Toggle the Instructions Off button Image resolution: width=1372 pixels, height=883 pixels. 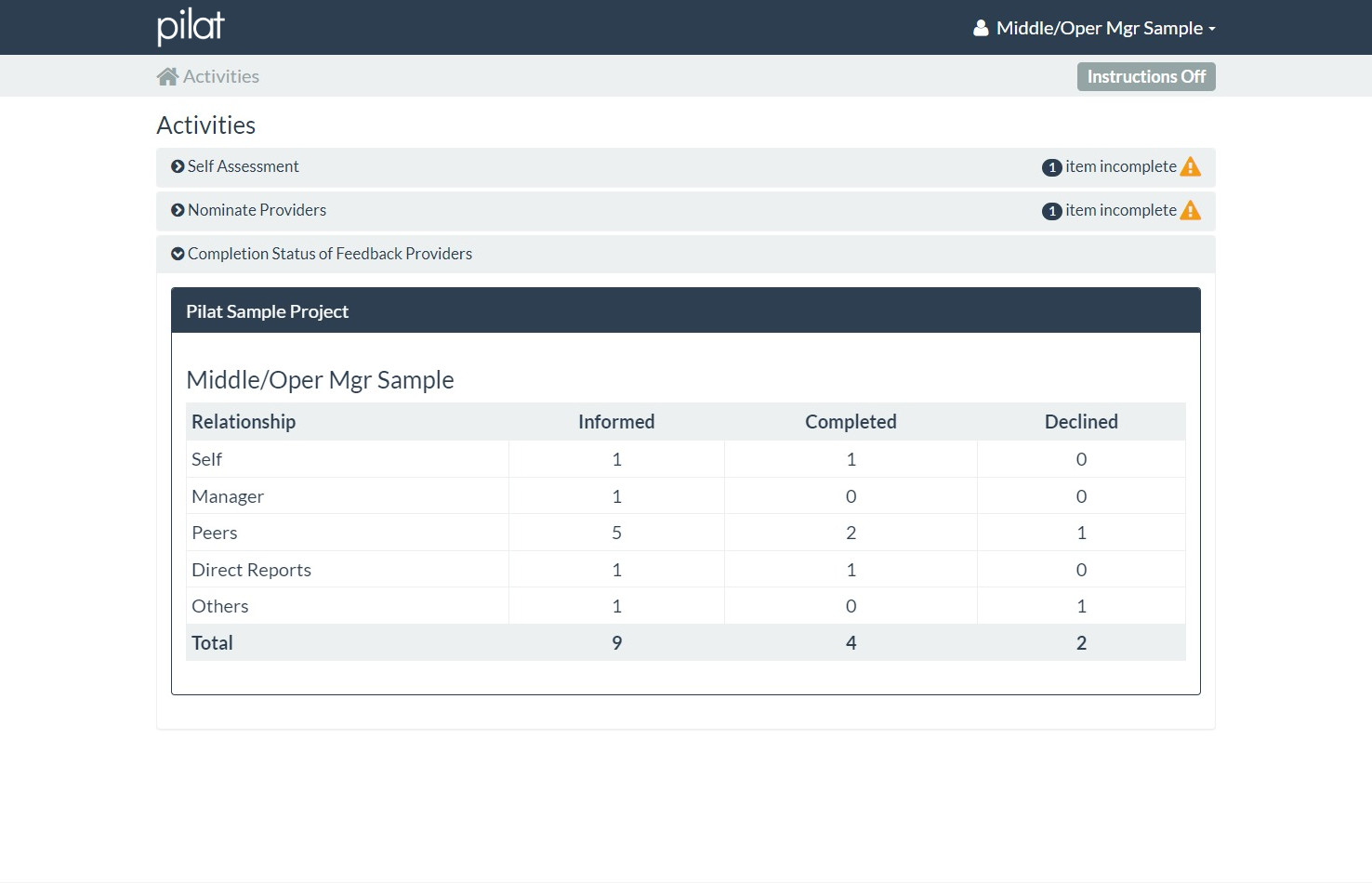[1145, 76]
